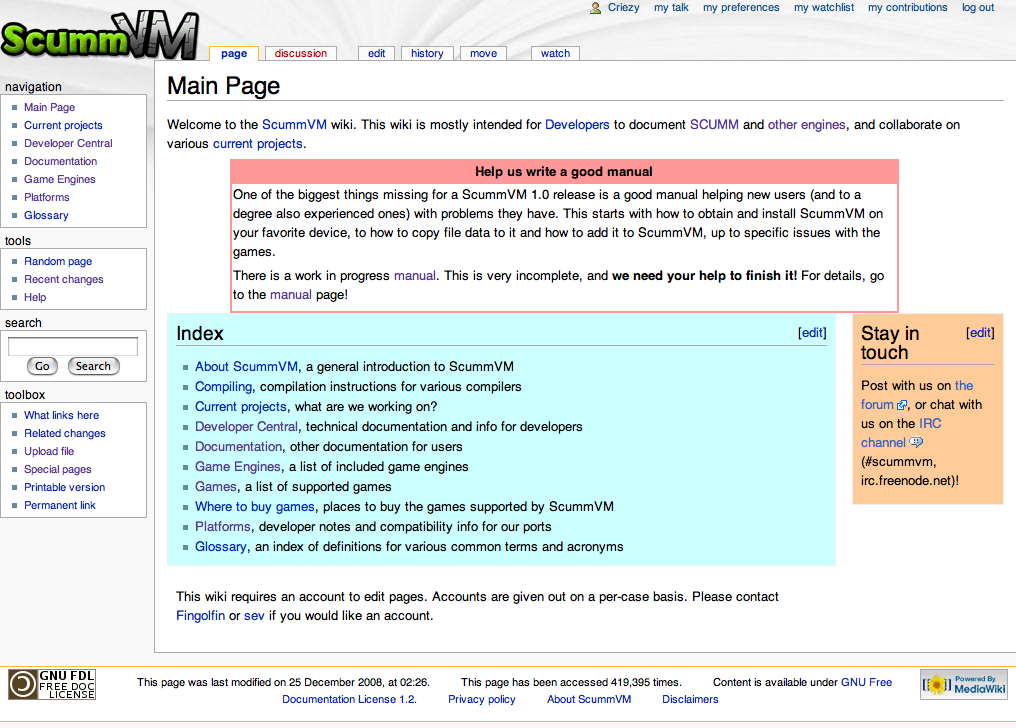Image resolution: width=1016 pixels, height=728 pixels.
Task: Focus the search text field
Action: coord(73,346)
